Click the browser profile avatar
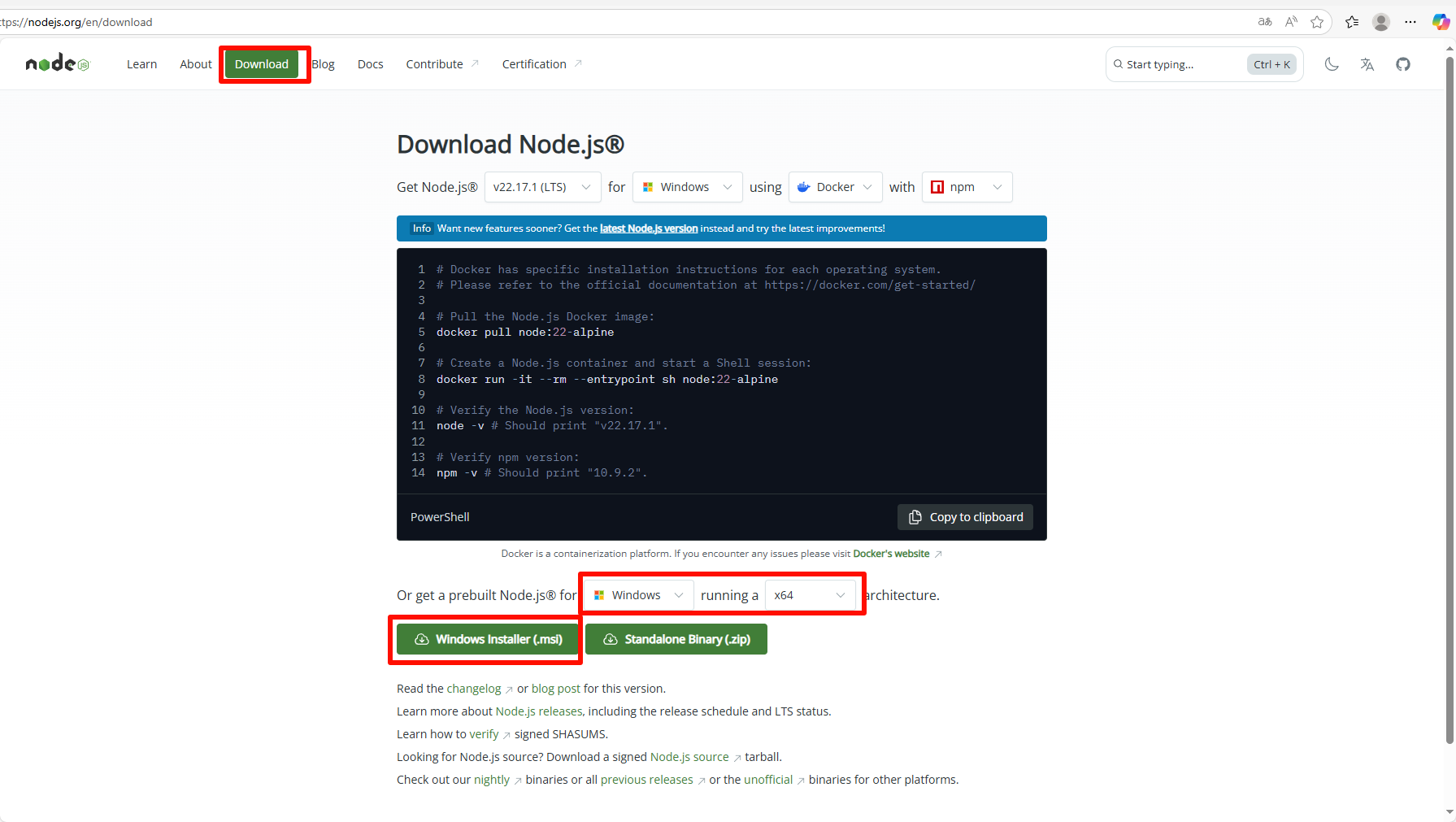The width and height of the screenshot is (1456, 822). 1381,22
